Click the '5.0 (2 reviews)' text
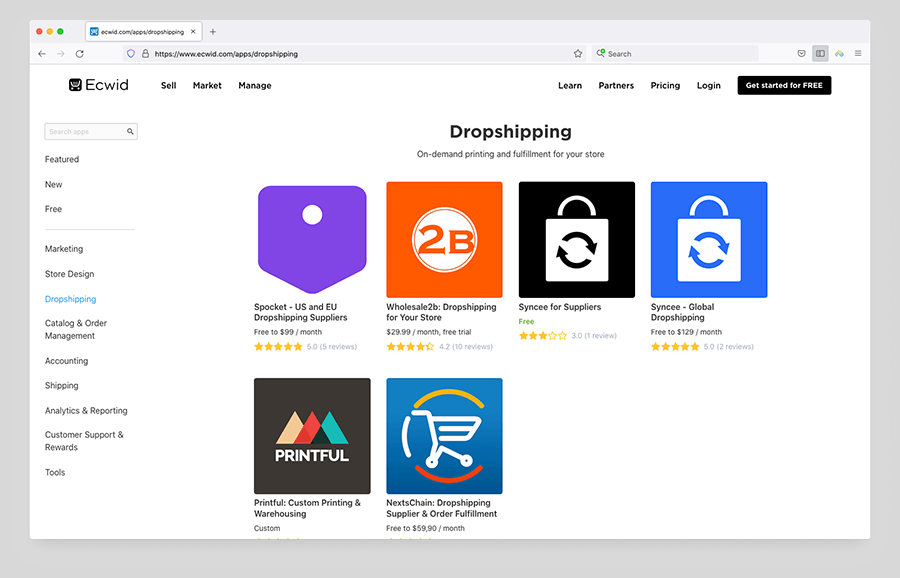Screen dimensions: 900x578 [728, 347]
